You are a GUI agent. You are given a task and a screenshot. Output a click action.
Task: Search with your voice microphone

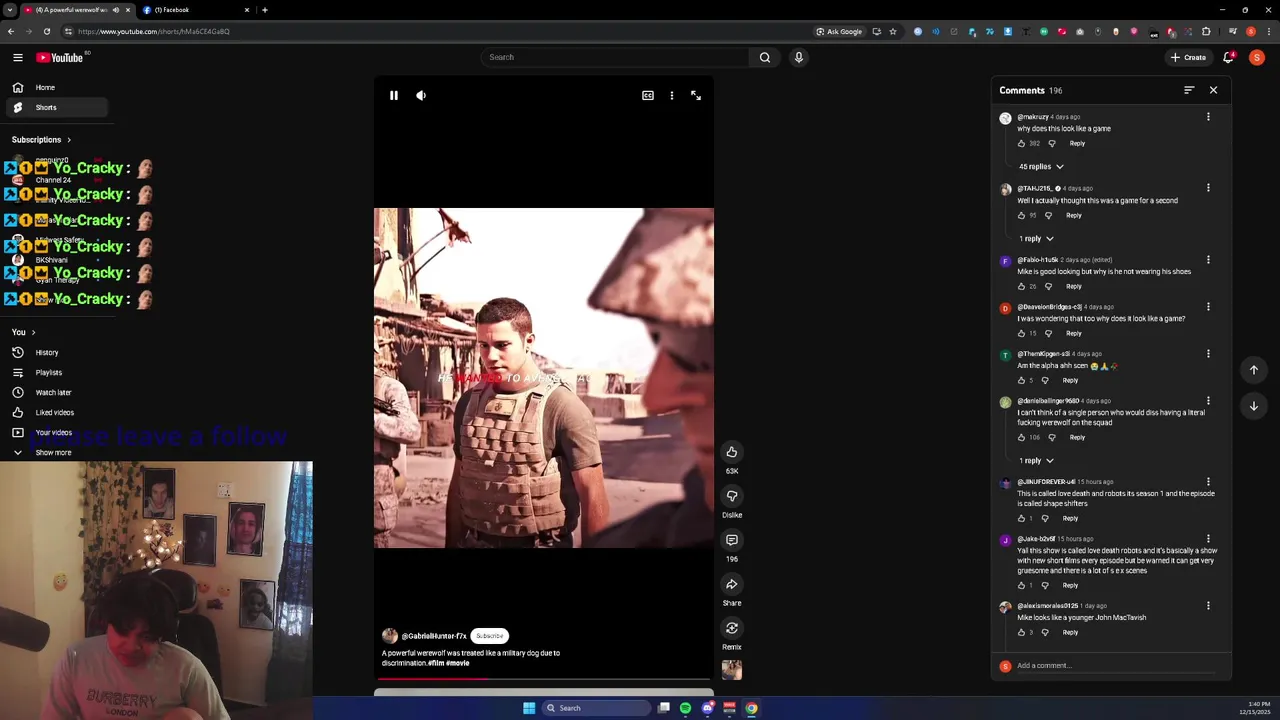798,57
